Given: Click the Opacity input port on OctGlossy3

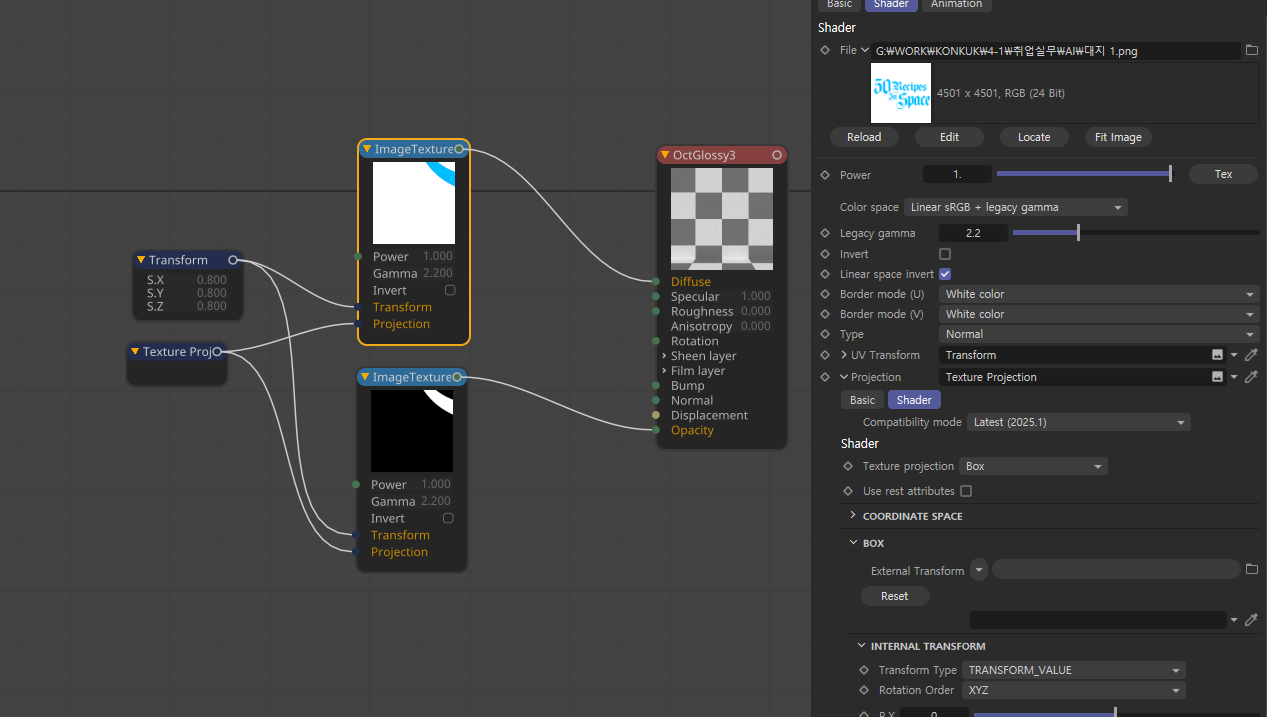Looking at the screenshot, I should tap(656, 430).
